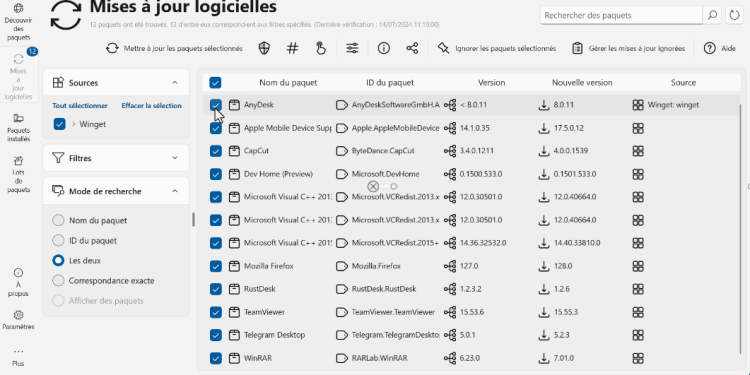Click Ignorer les paquets sélectionnés
The height and width of the screenshot is (375, 750).
click(x=497, y=48)
